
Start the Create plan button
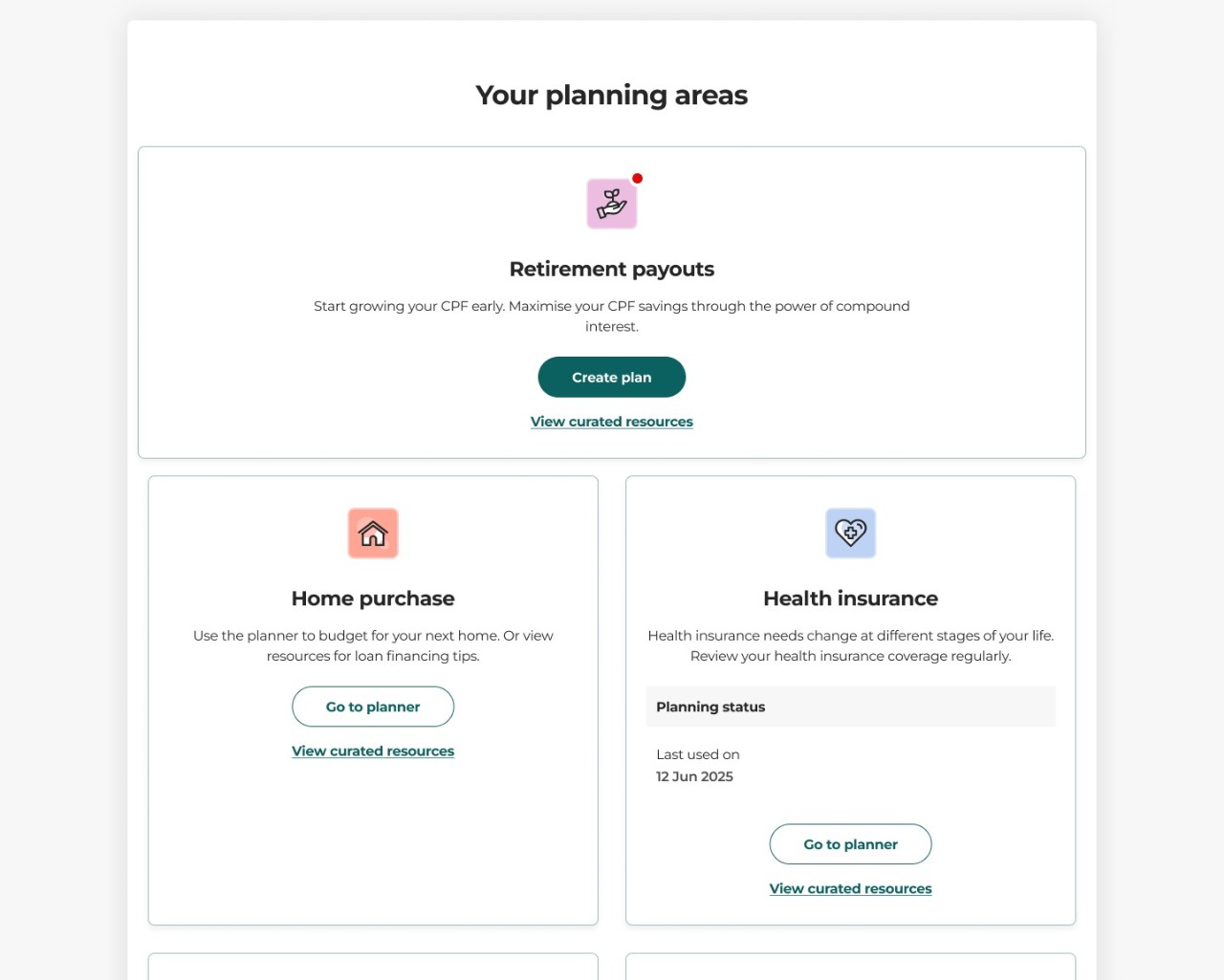pos(612,377)
